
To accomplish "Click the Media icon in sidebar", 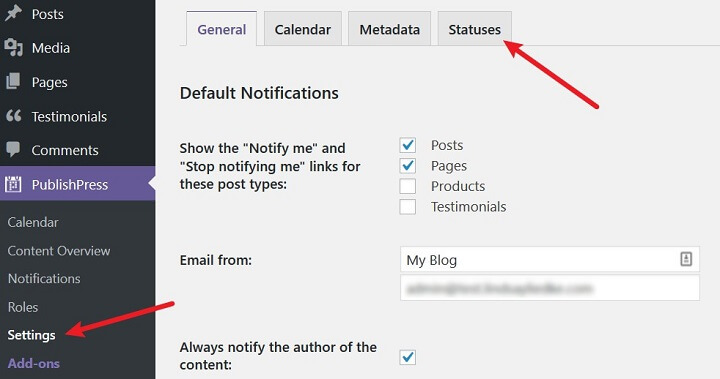I will 13,47.
